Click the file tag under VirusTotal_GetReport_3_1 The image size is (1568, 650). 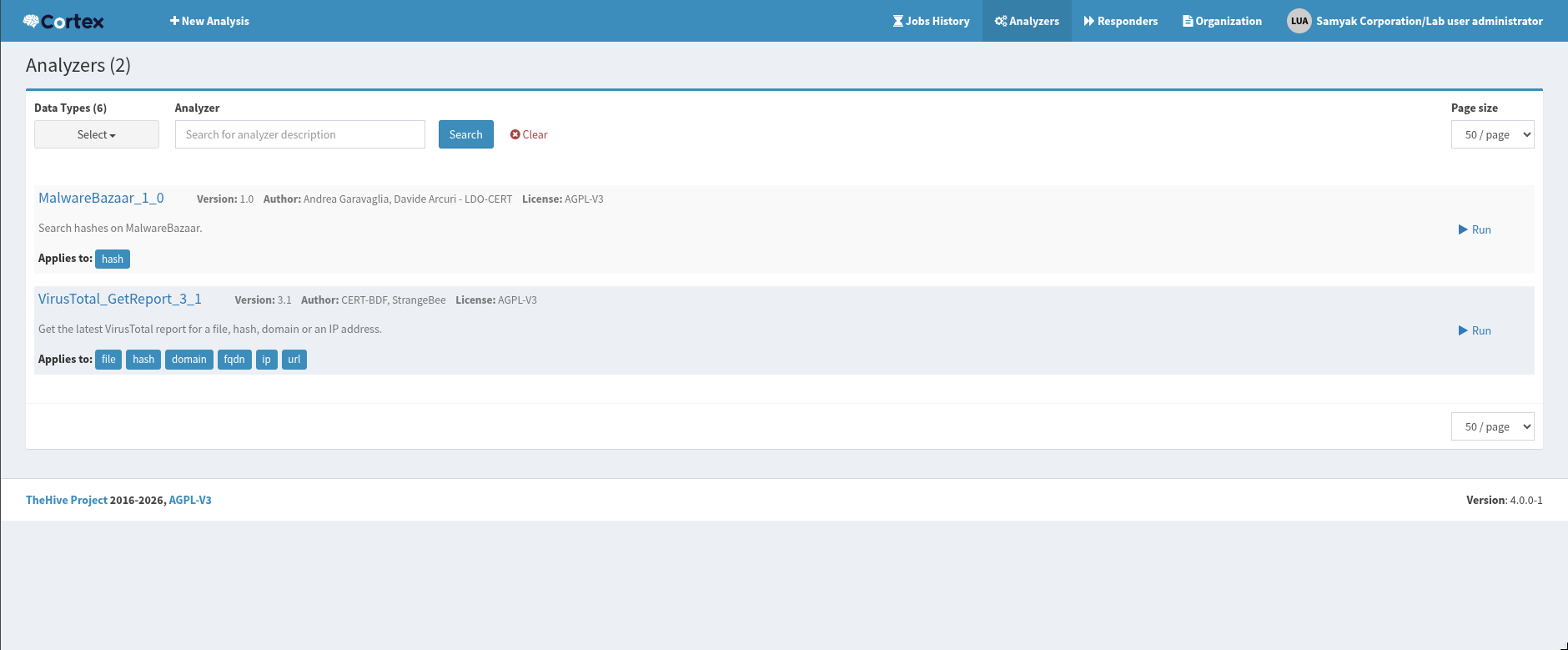[x=108, y=360]
